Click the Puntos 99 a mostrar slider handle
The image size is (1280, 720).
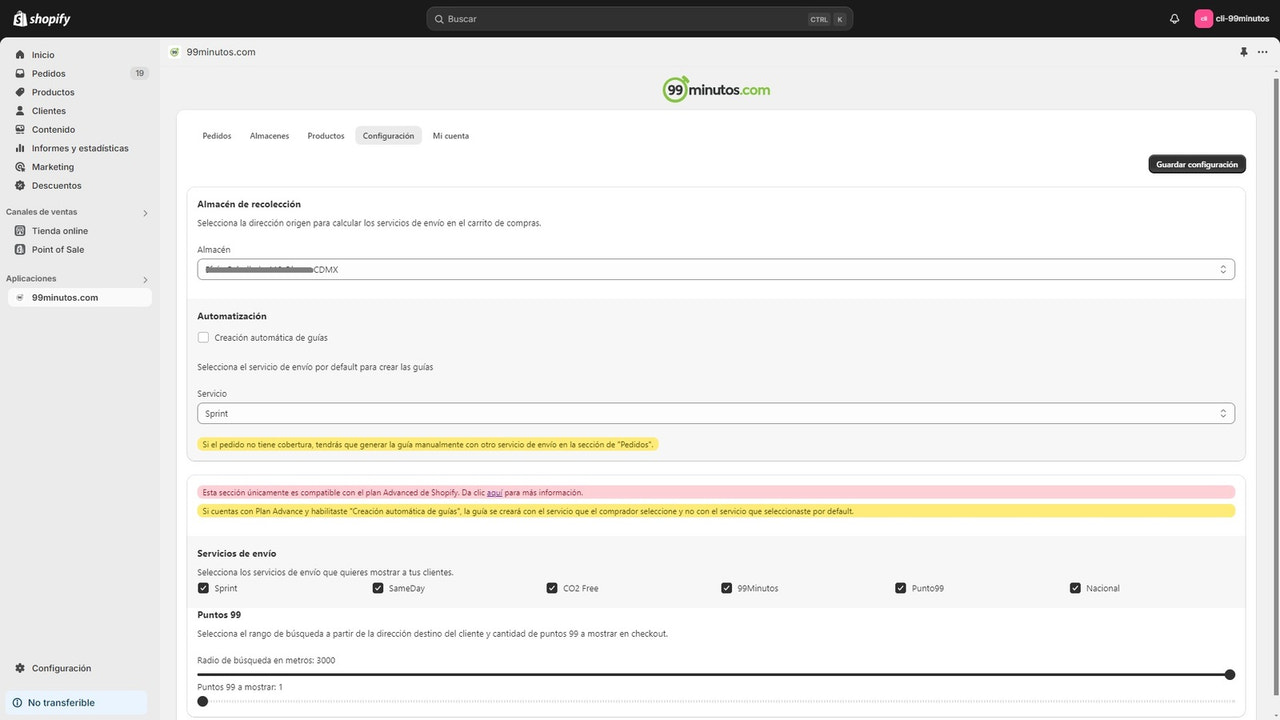click(203, 701)
